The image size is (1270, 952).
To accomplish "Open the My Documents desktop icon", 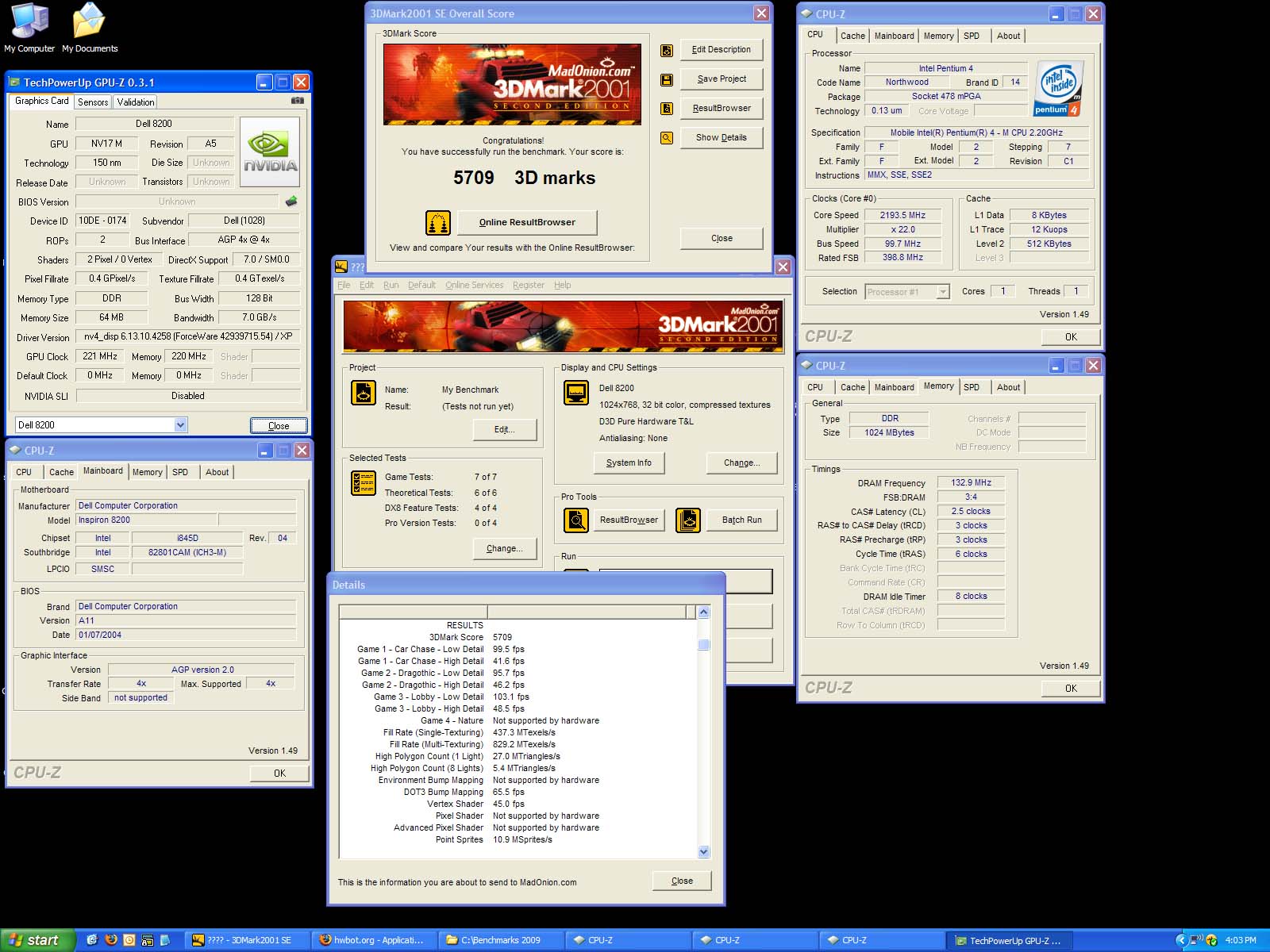I will click(89, 29).
